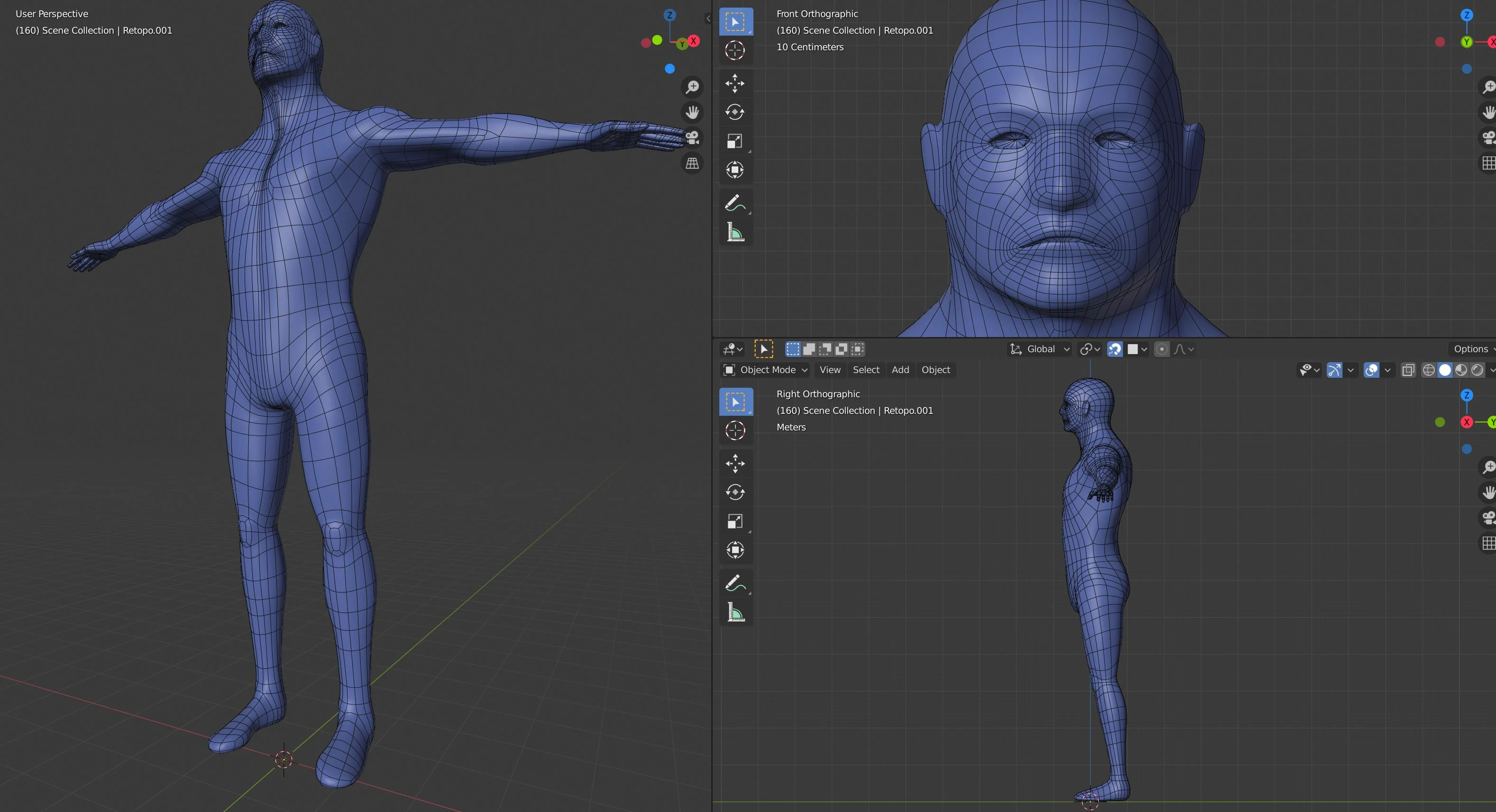1496x812 pixels.
Task: Click the '10 Centimeters' grid scale text
Action: click(x=810, y=47)
